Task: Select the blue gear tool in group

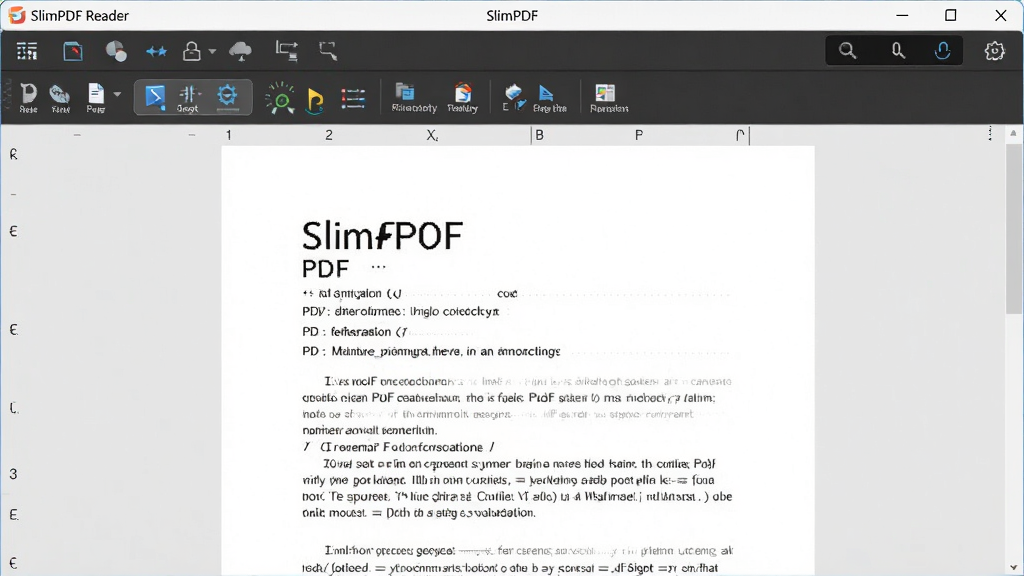Action: click(227, 97)
